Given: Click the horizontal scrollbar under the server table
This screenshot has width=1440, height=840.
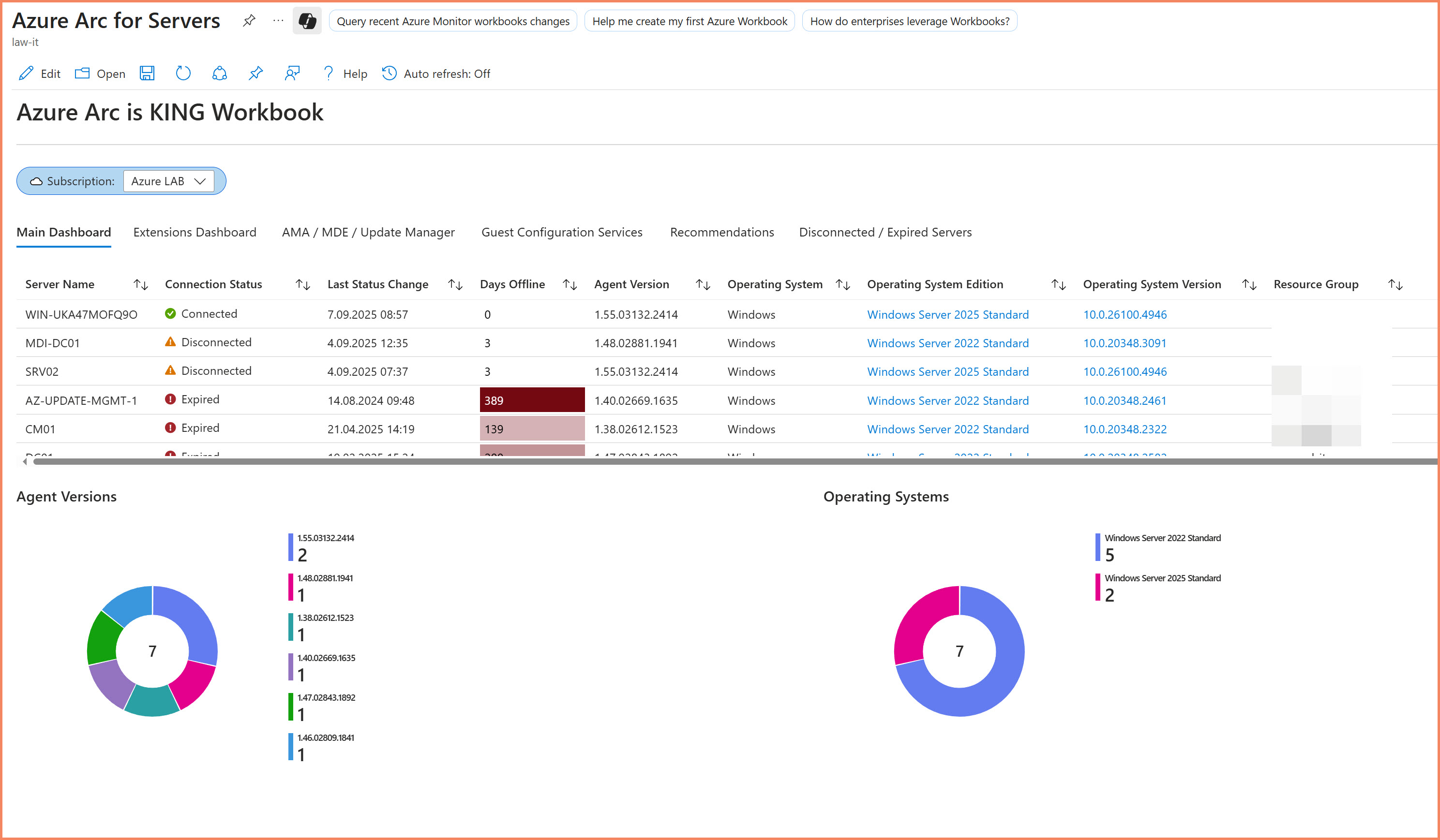Looking at the screenshot, I should 735,461.
